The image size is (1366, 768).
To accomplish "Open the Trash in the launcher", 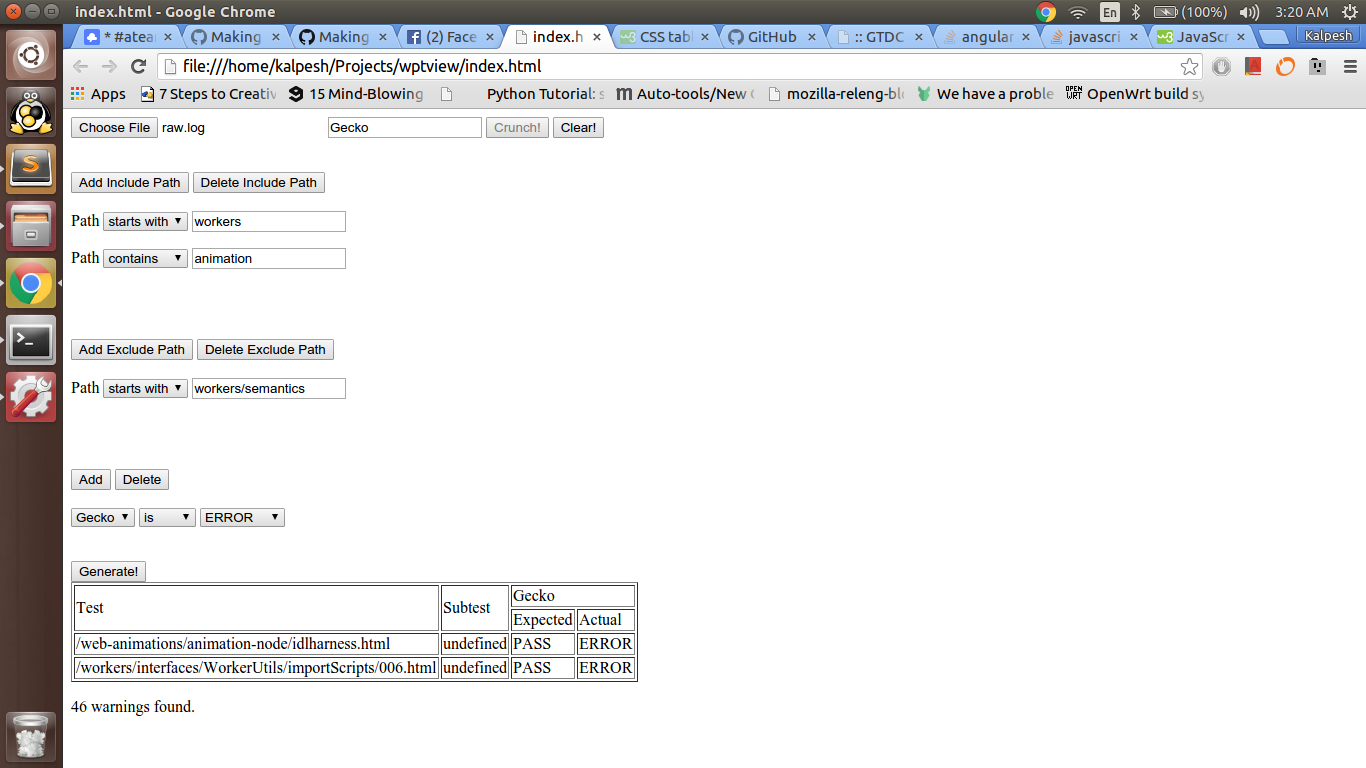I will pos(31,737).
